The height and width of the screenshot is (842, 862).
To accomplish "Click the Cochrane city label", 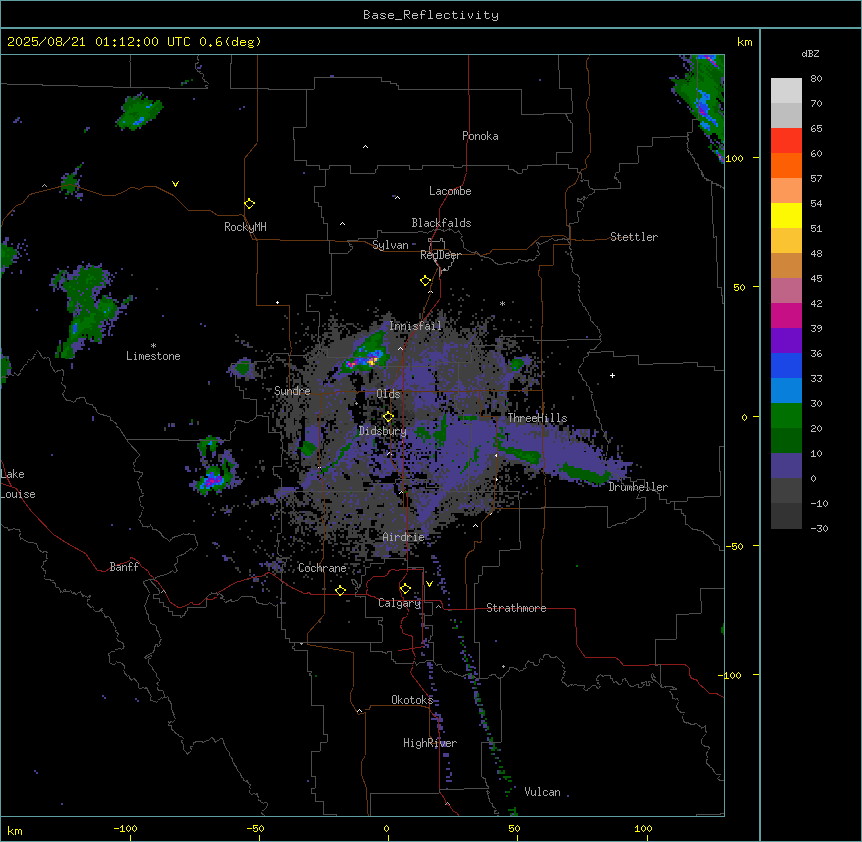I will point(322,568).
